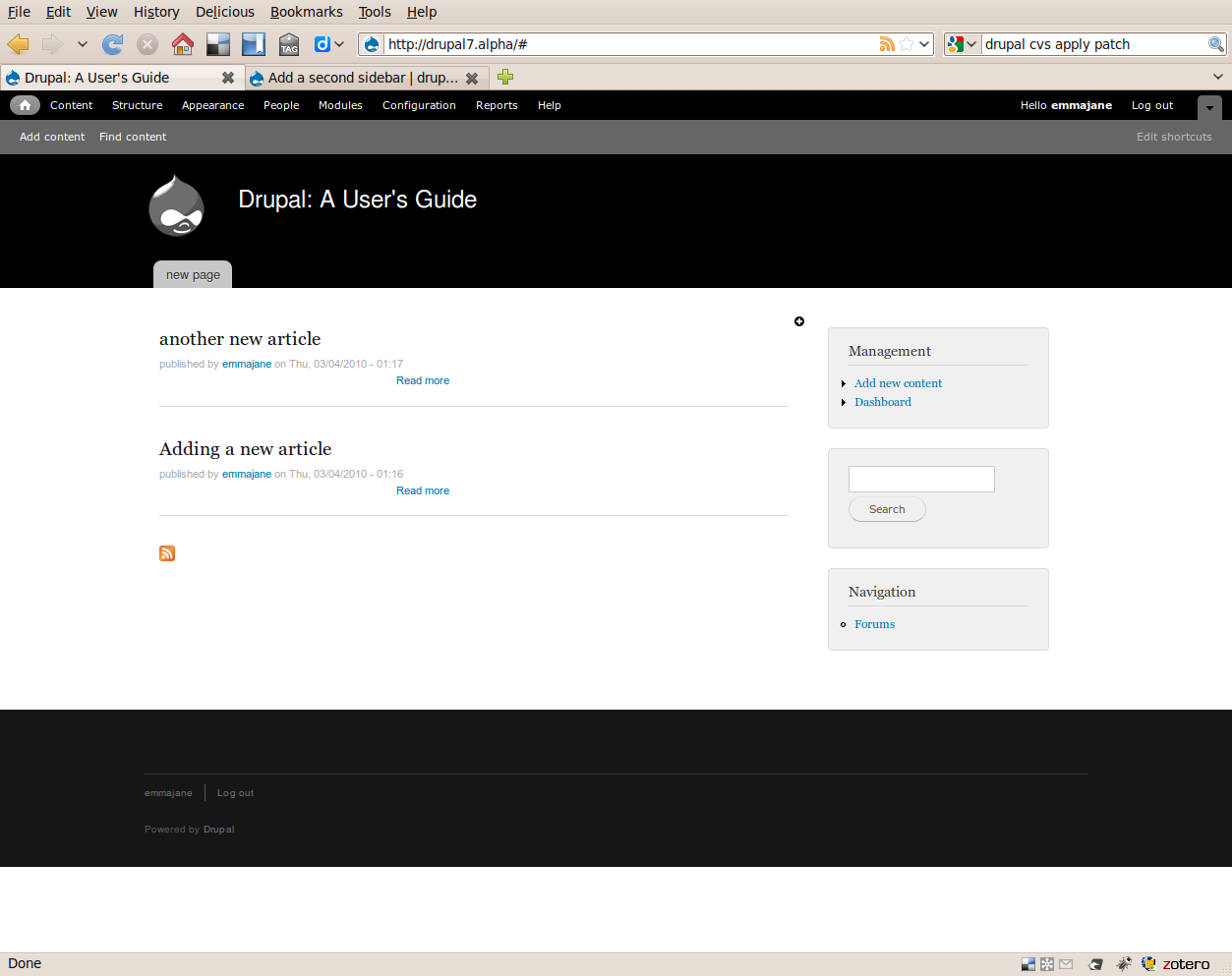The image size is (1232, 976).
Task: Open the History menu
Action: click(155, 12)
